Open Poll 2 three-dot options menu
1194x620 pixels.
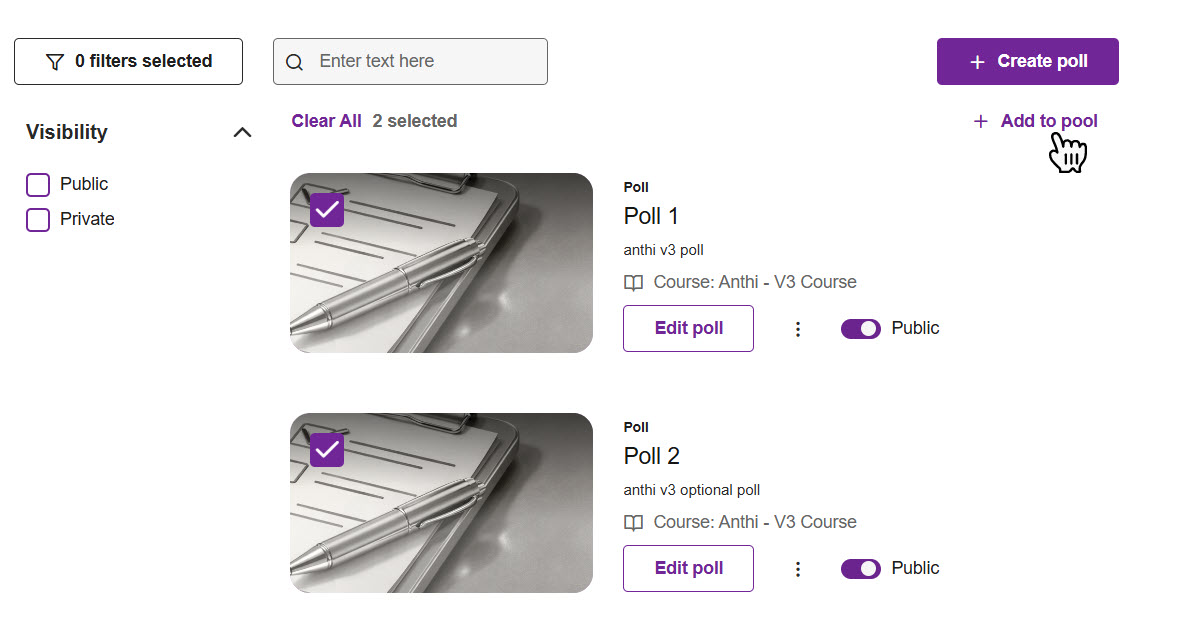click(x=797, y=569)
